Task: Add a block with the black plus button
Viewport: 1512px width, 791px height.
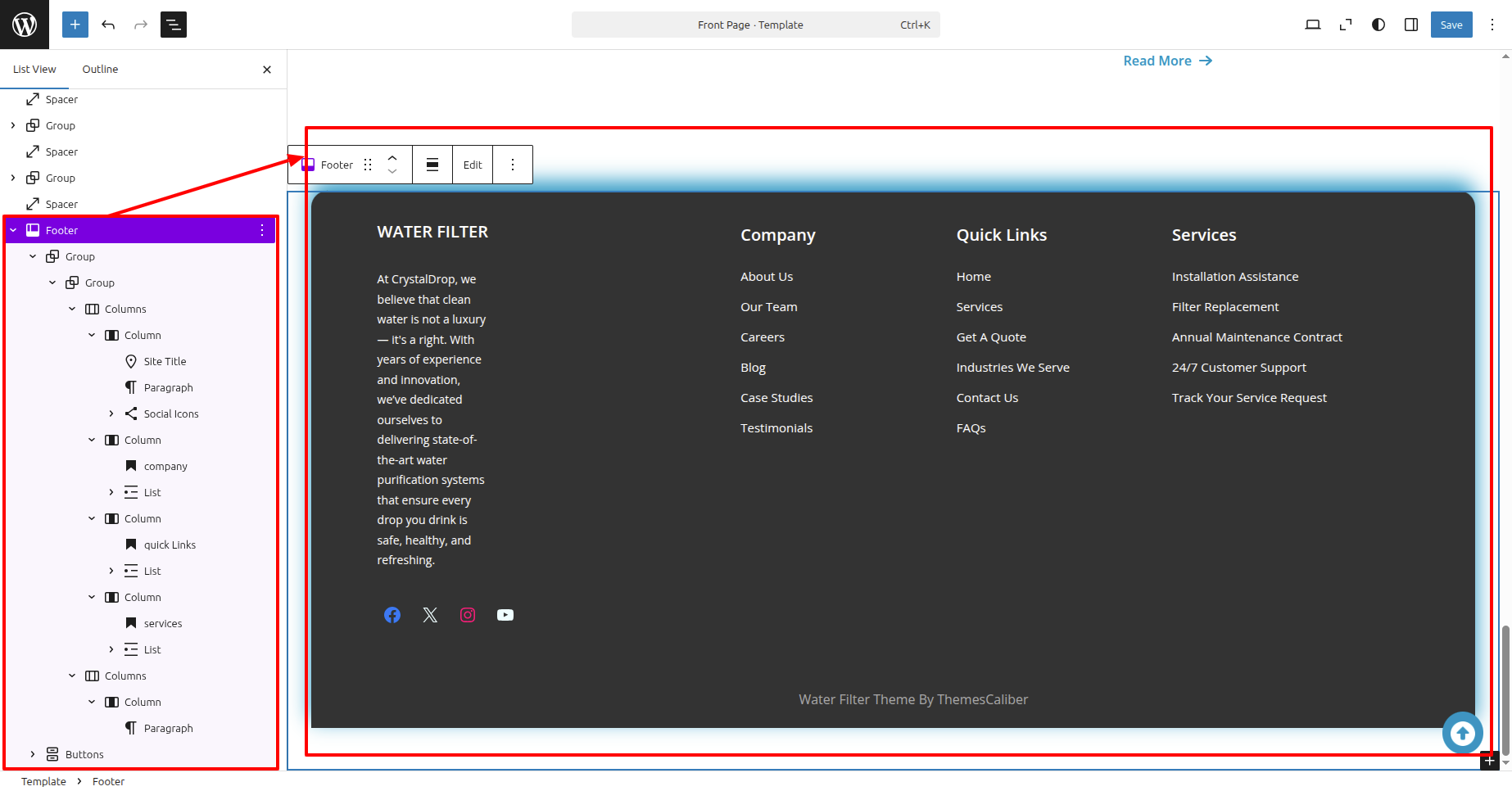Action: [x=1489, y=761]
